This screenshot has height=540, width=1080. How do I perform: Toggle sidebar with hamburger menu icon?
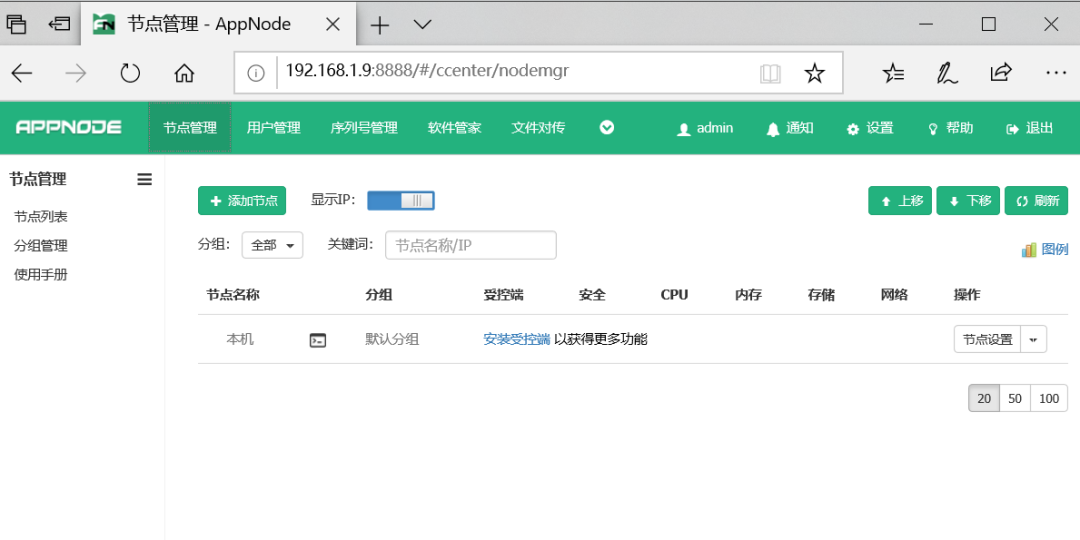(x=144, y=180)
